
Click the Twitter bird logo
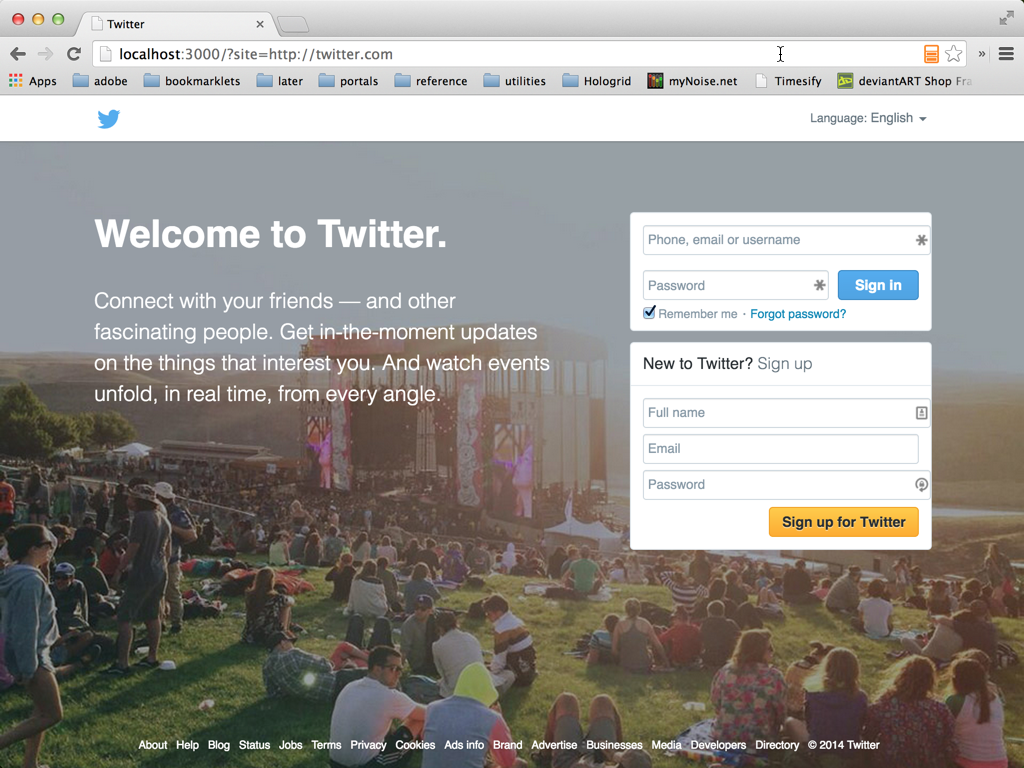[108, 119]
